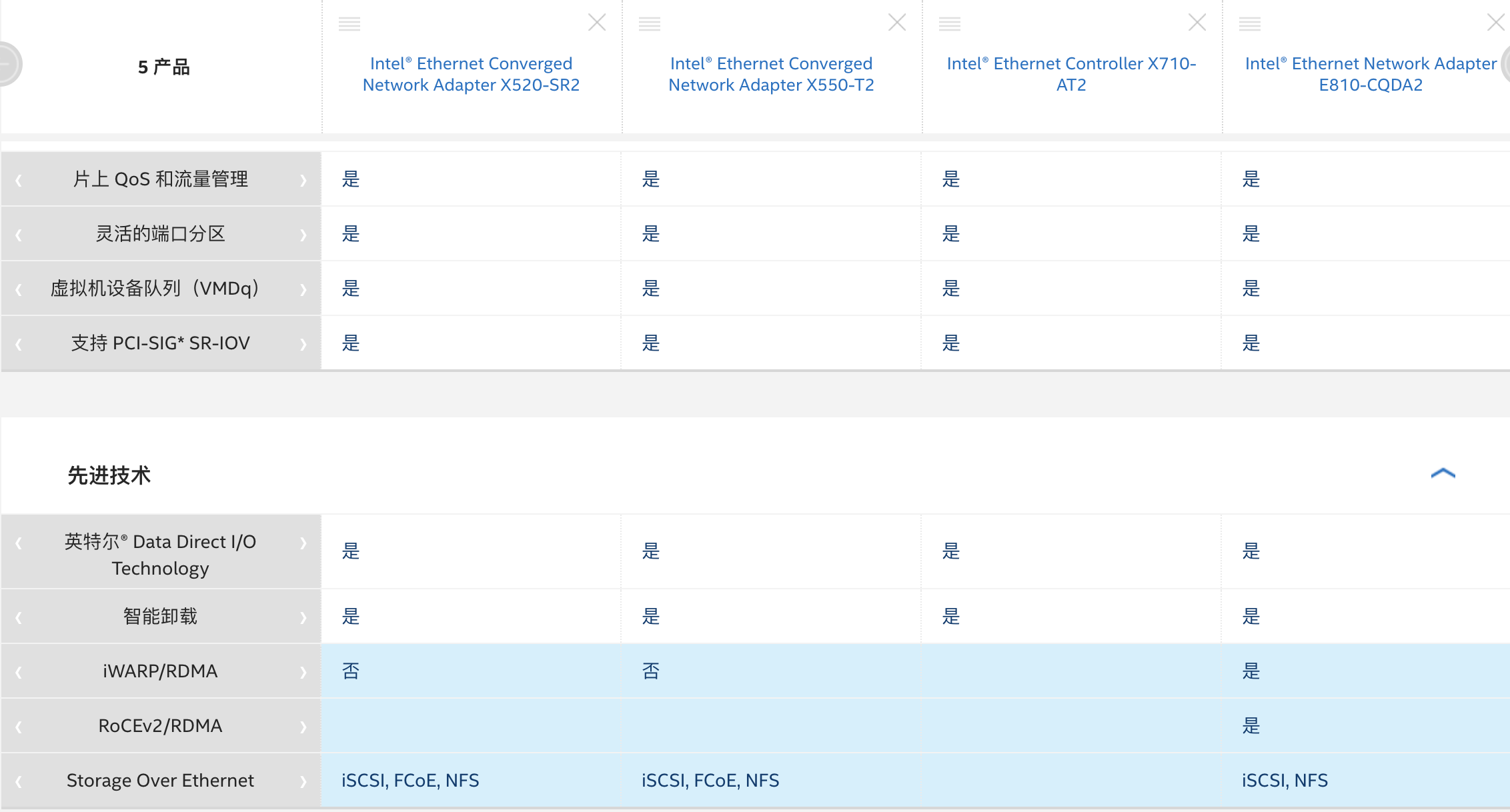Click X520-SR2 iWARP/RDMA value 否

pyautogui.click(x=351, y=671)
